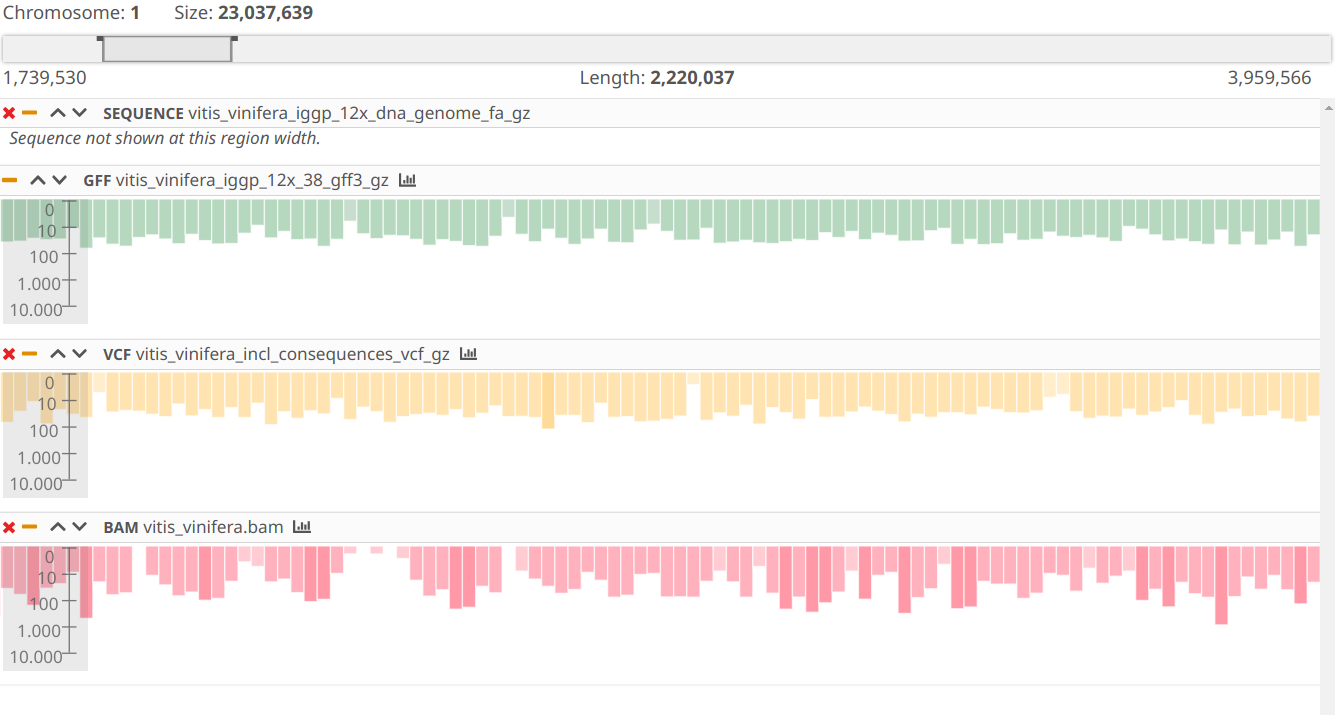Minimize the GFF track using orange minus
Screen dimensions: 1335x715
pos(10,181)
